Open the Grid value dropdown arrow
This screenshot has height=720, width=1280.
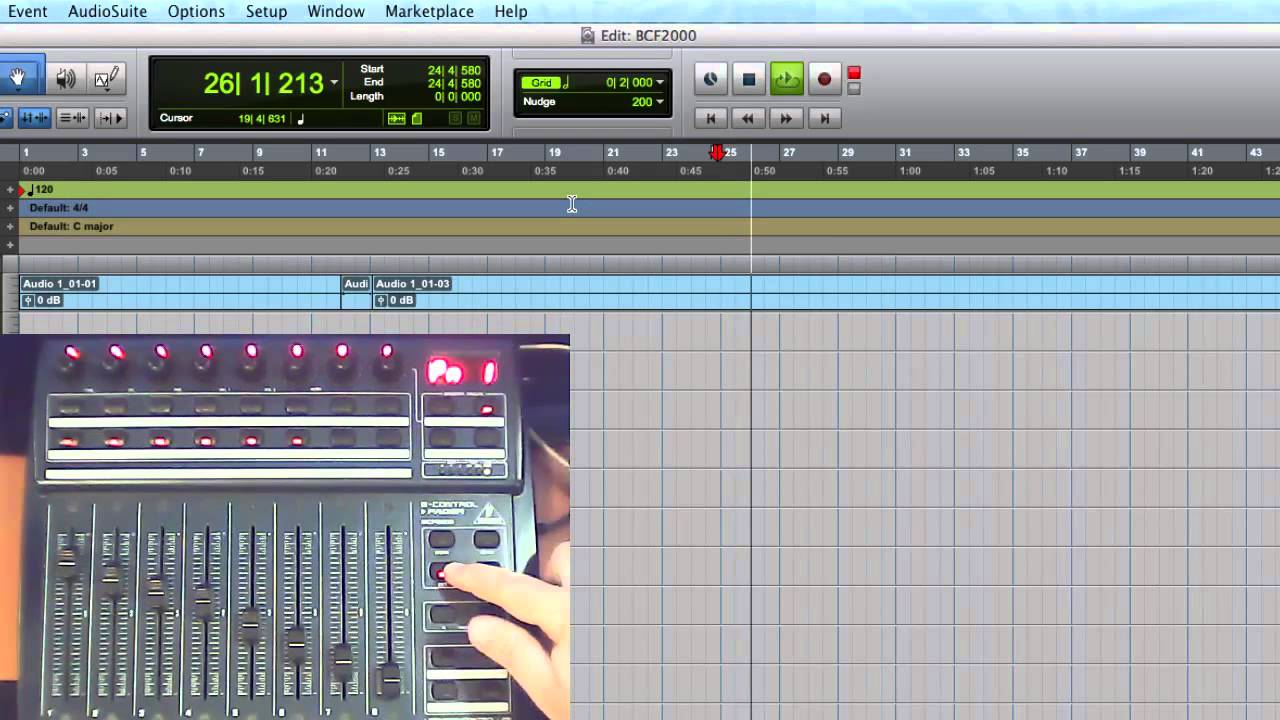click(660, 83)
